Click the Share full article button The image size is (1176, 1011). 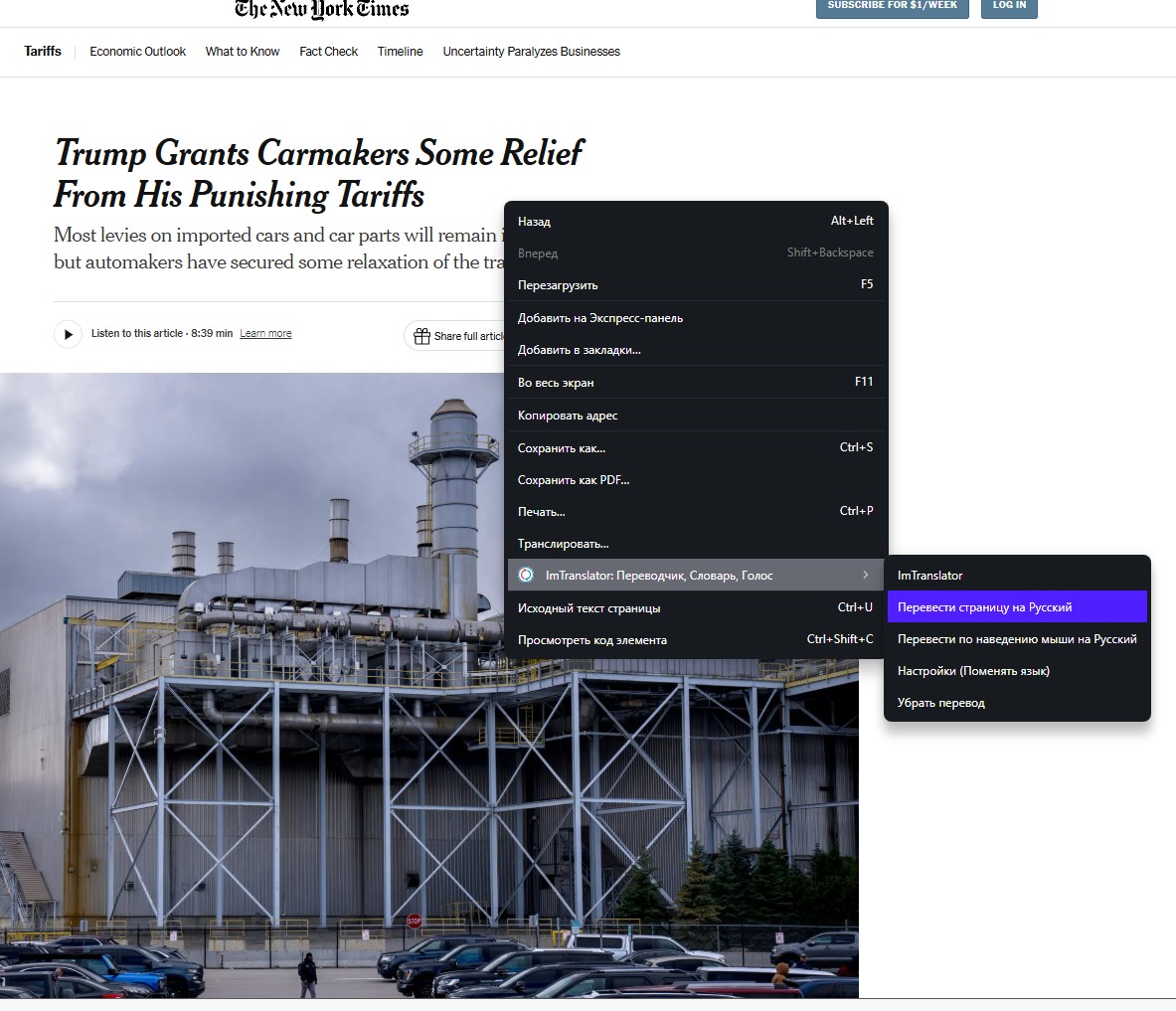coord(456,335)
